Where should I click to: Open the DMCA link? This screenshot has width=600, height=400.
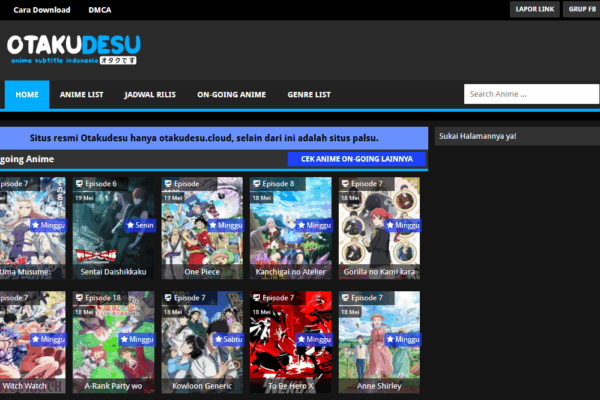tap(100, 10)
